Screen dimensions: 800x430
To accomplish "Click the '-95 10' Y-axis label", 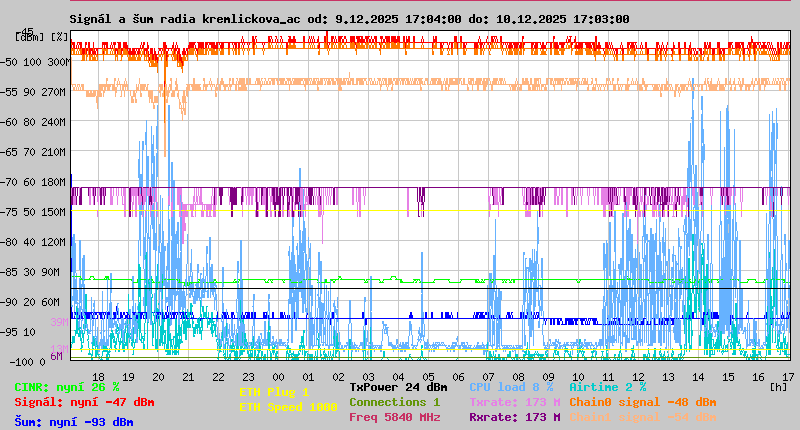I will 18,332.
